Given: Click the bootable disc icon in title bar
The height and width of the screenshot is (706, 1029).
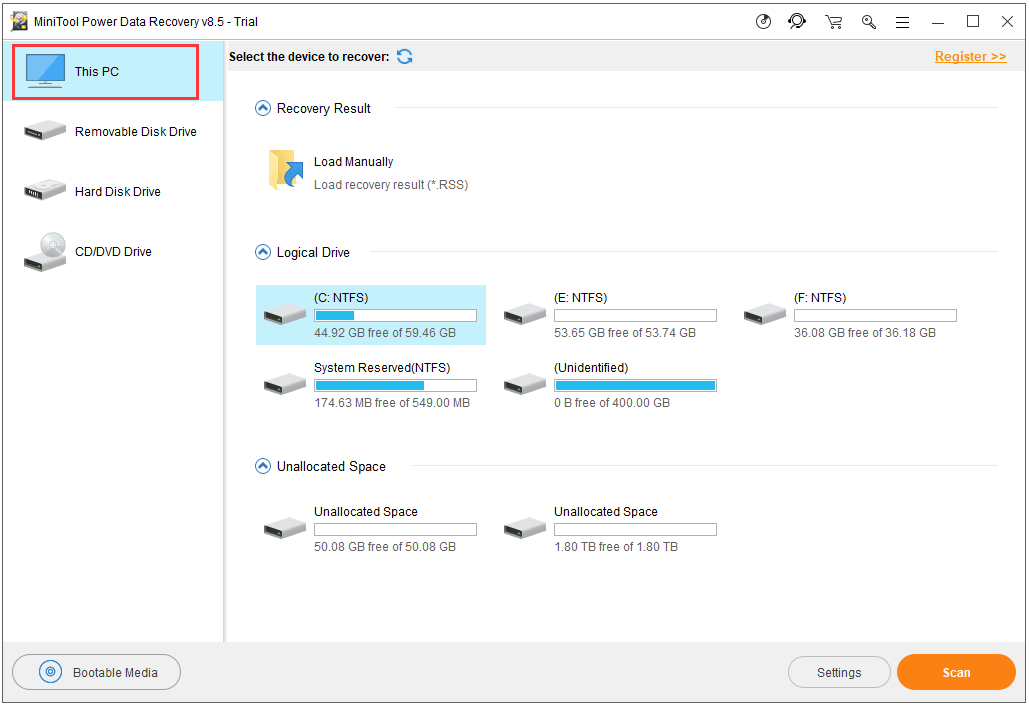Looking at the screenshot, I should click(763, 22).
